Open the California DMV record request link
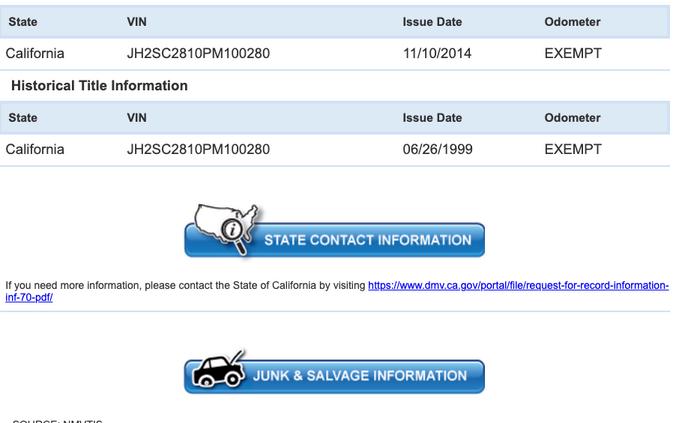 point(518,285)
